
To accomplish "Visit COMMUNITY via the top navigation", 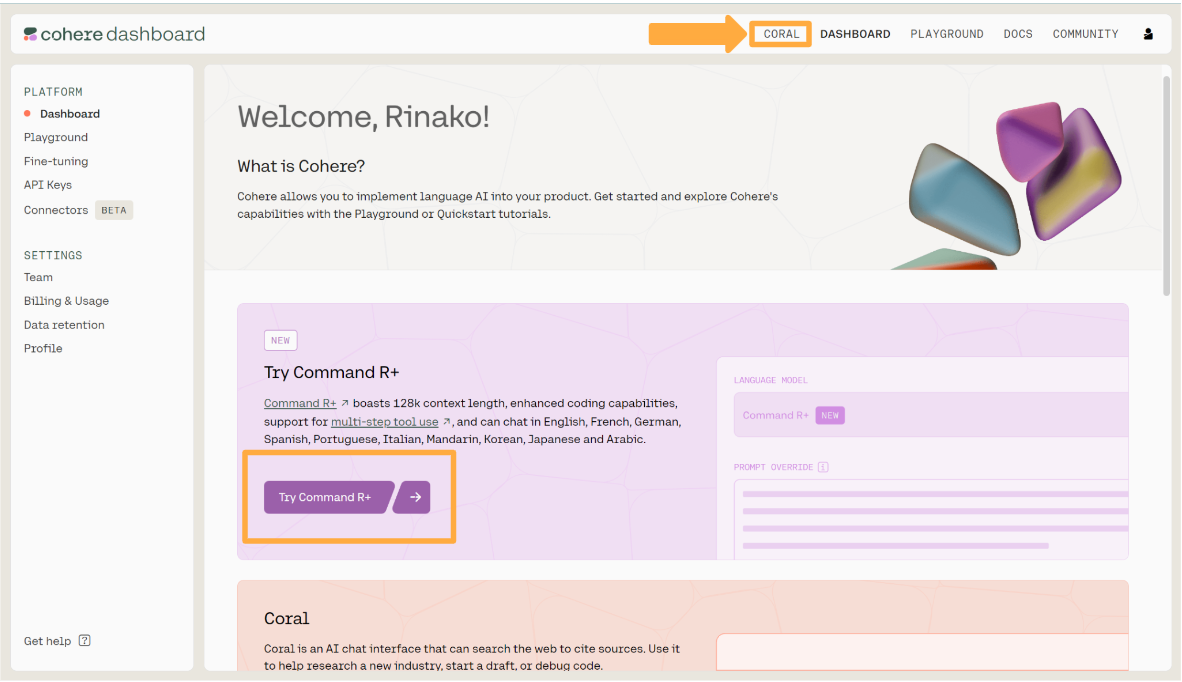I will click(1085, 33).
